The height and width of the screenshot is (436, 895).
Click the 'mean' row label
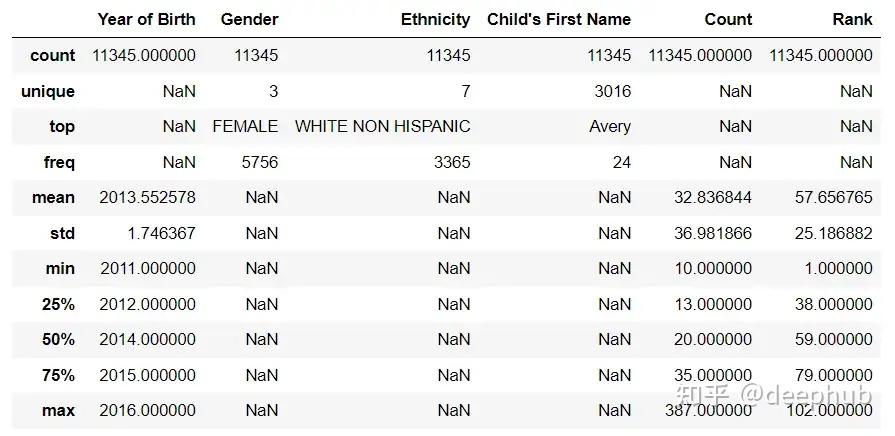point(53,198)
